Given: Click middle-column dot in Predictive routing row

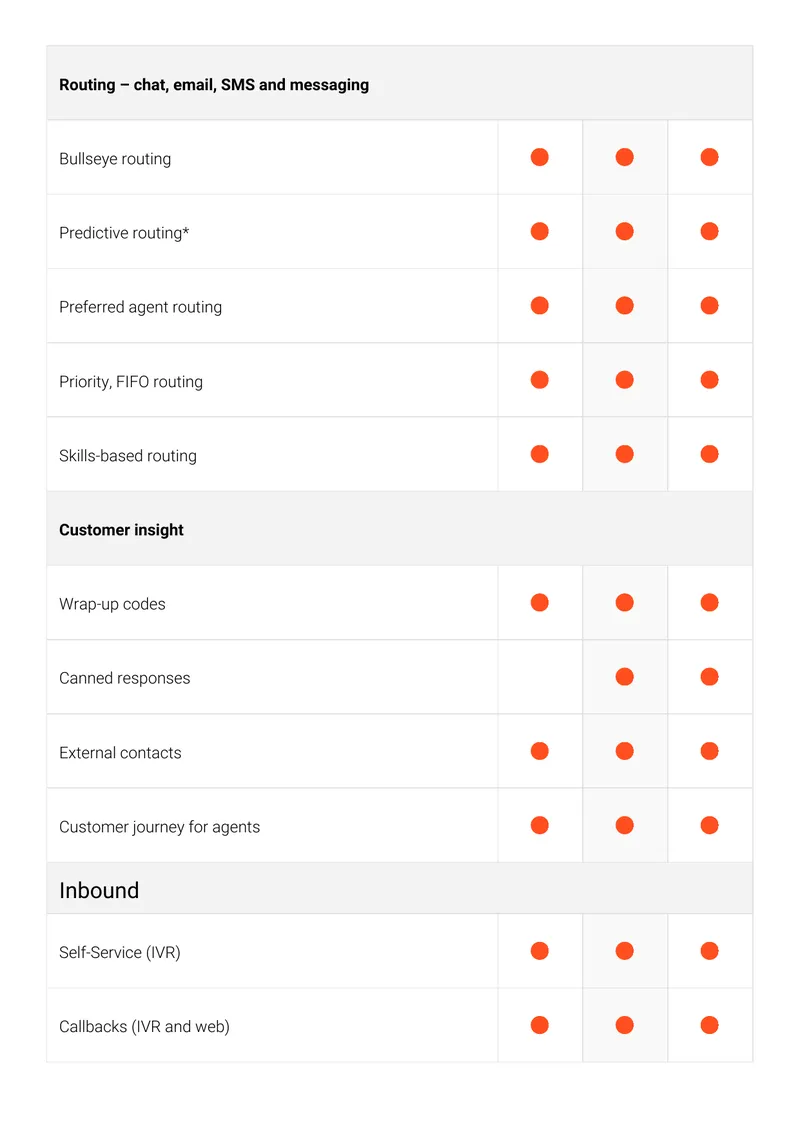Looking at the screenshot, I should click(625, 231).
